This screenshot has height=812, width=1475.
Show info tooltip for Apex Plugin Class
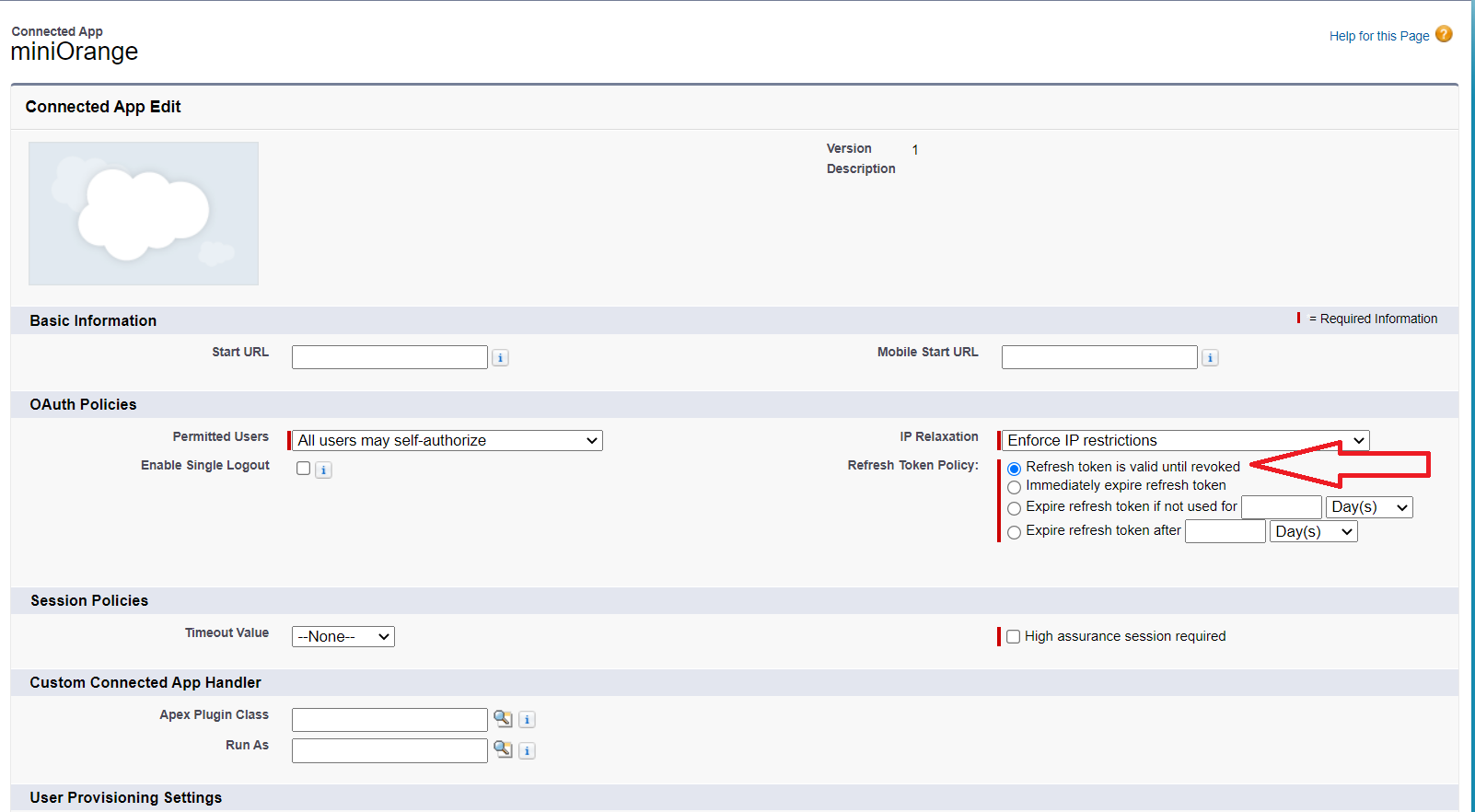coord(527,720)
